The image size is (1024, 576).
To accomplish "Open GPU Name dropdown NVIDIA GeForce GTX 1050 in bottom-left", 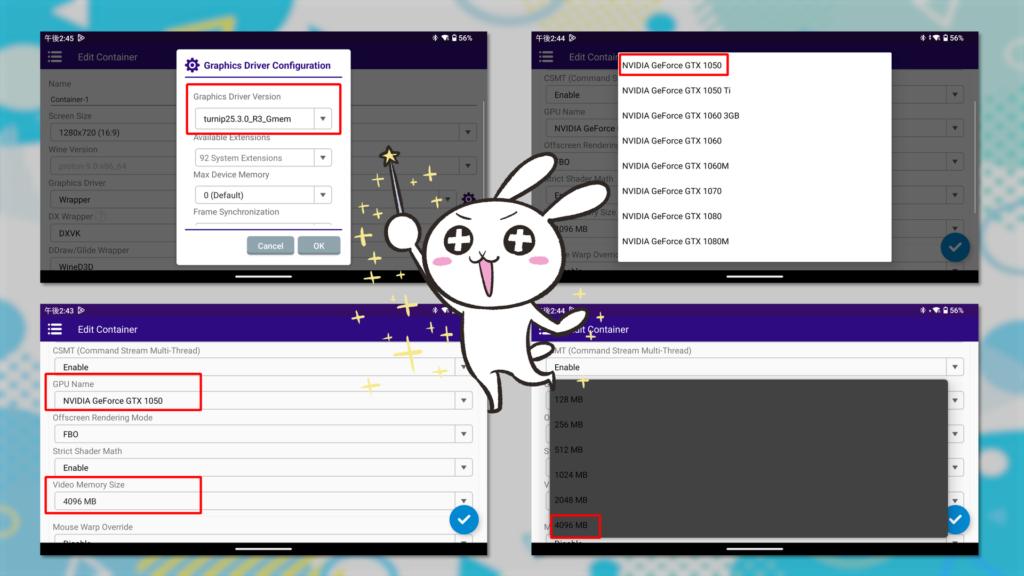I will pos(263,400).
